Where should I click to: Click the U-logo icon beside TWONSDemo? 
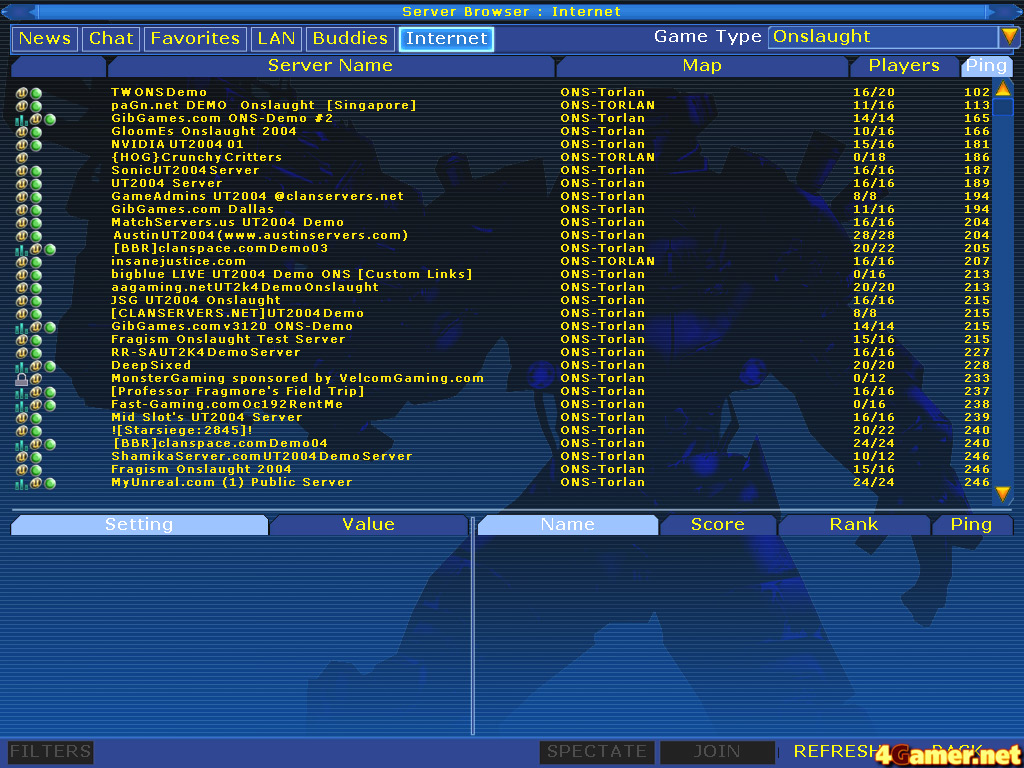coord(22,93)
